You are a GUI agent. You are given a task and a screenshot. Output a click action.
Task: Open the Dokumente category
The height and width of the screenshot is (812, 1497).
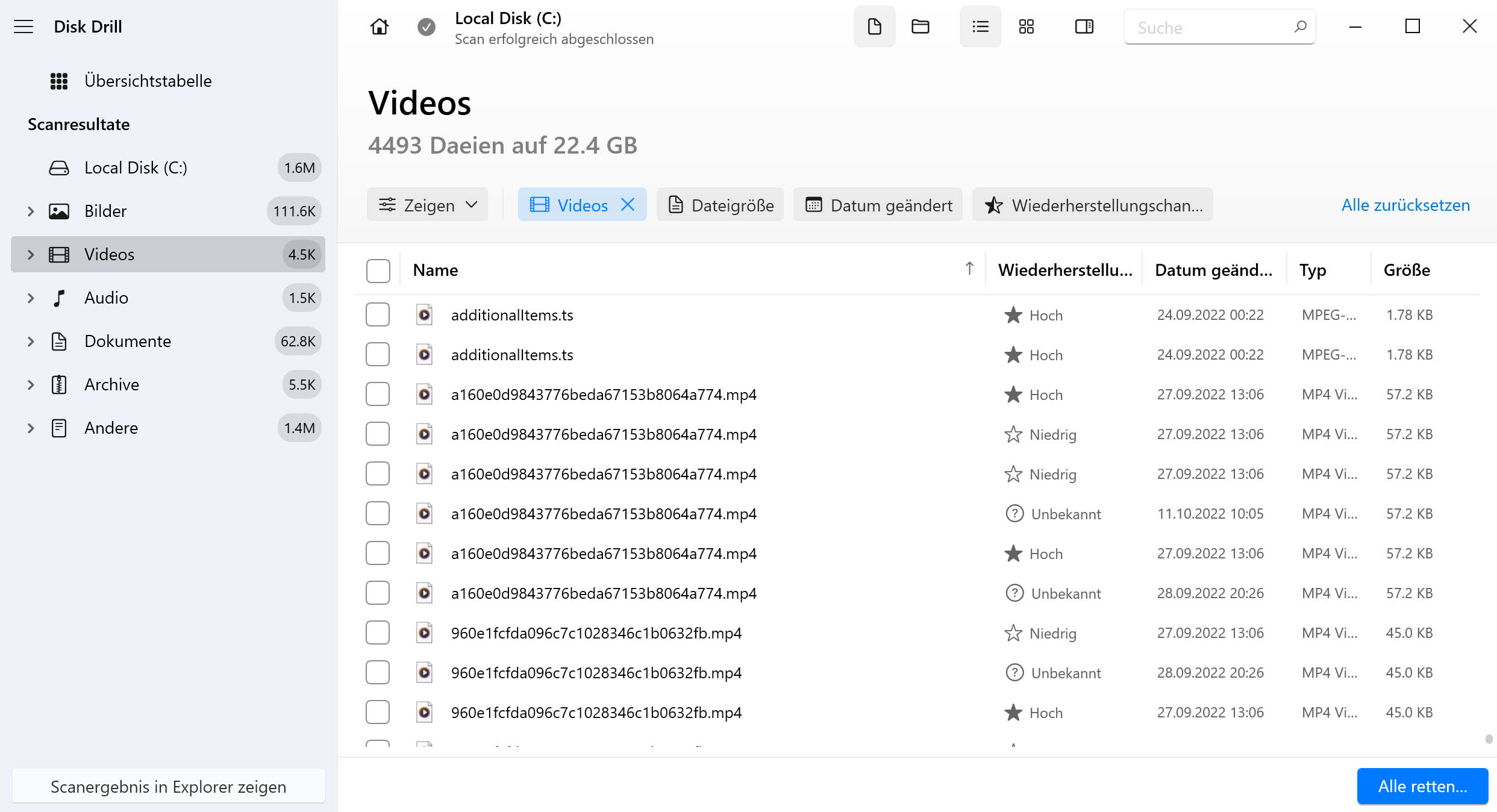pos(168,341)
